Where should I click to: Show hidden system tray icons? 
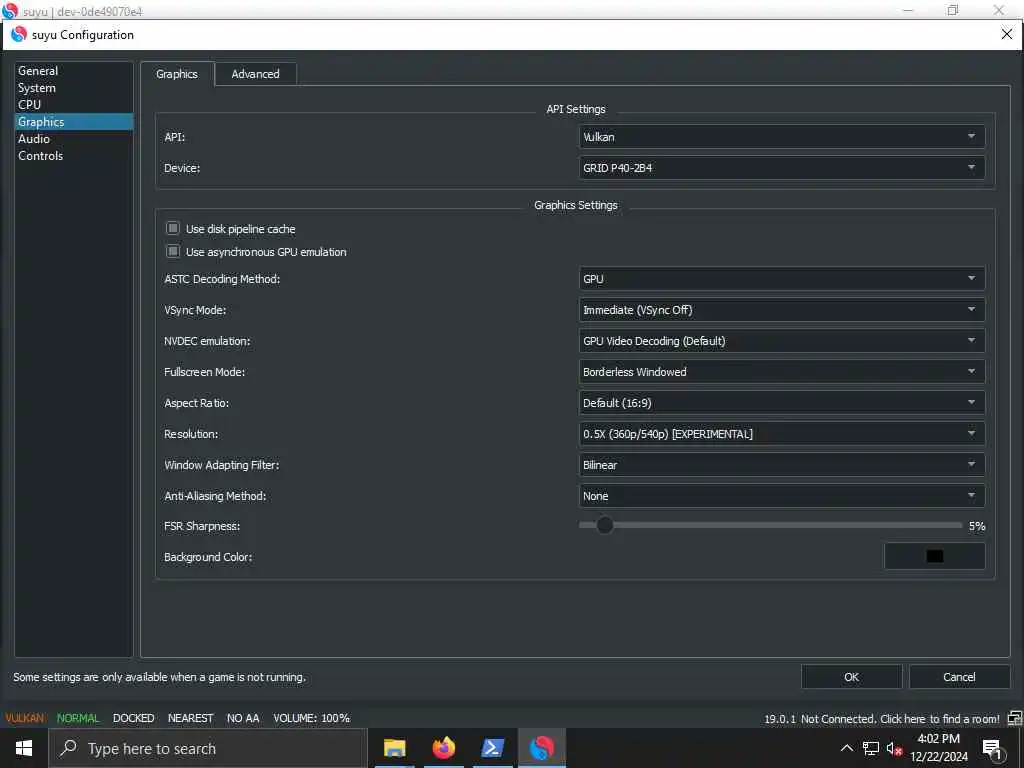[x=846, y=748]
